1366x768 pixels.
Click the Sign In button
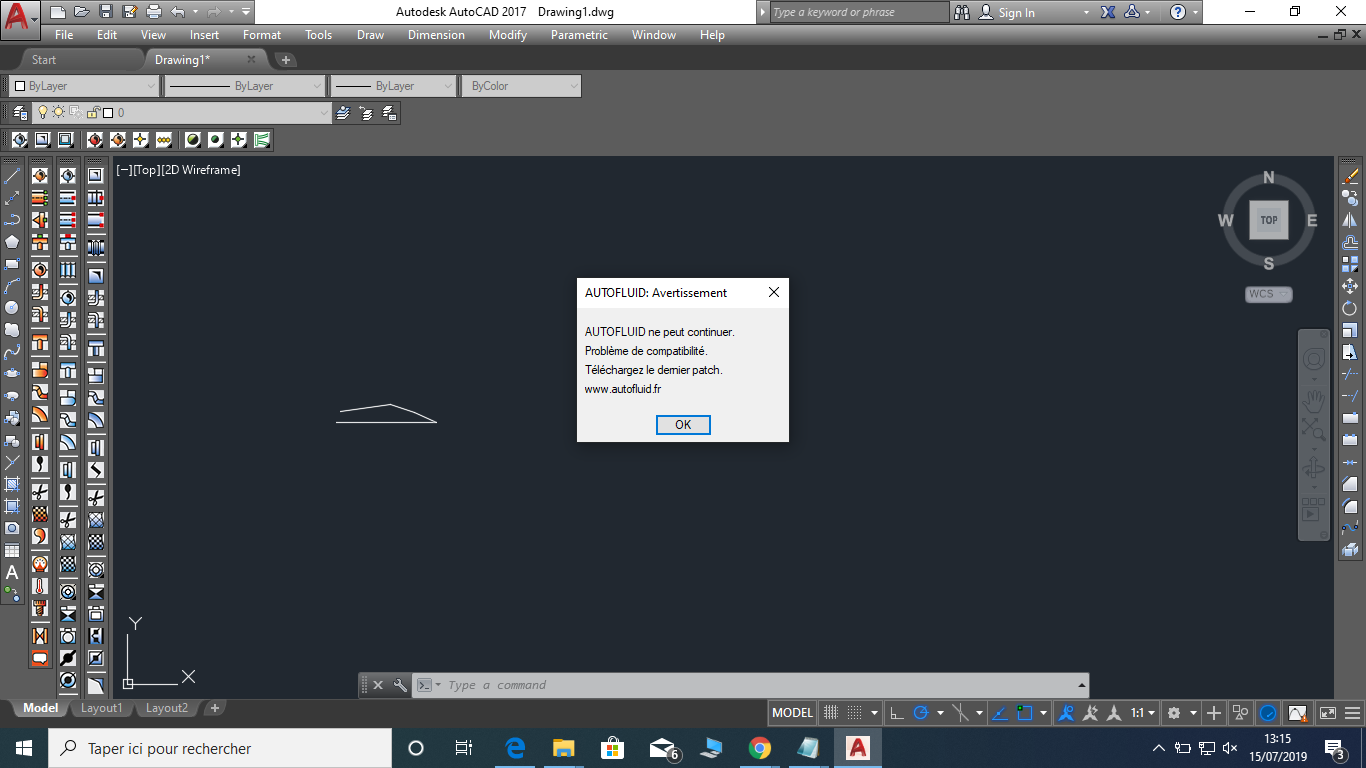(1016, 13)
